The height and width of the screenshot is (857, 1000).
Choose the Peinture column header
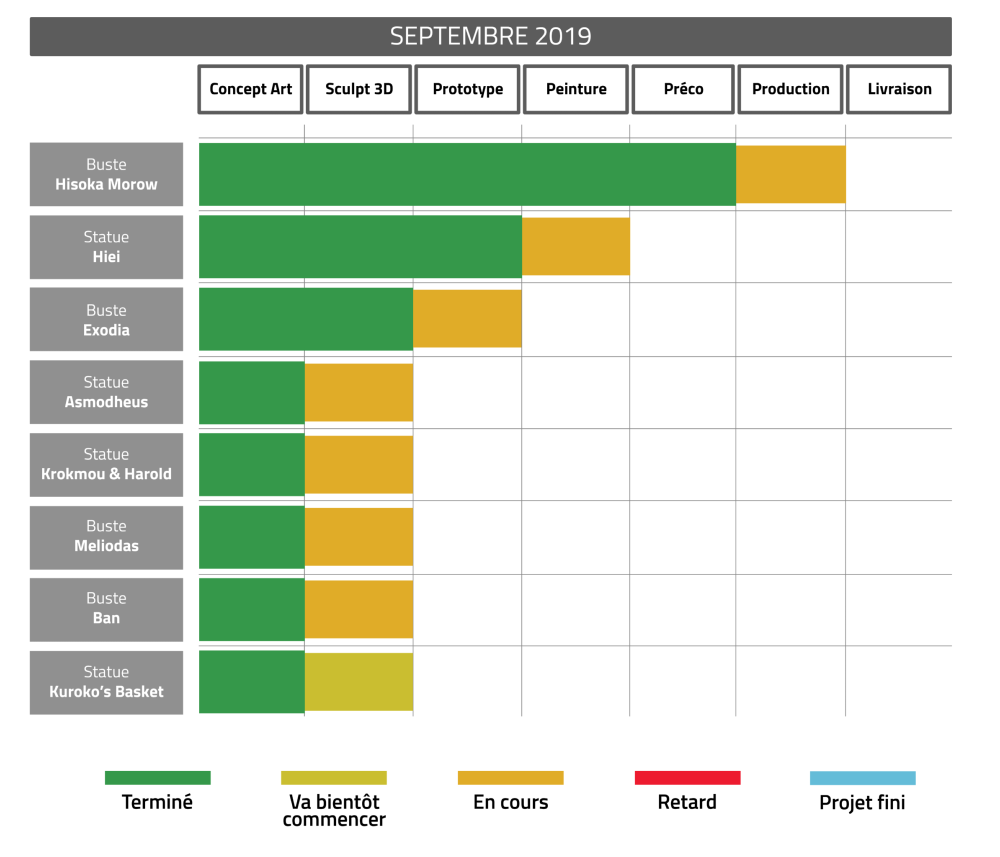[576, 89]
